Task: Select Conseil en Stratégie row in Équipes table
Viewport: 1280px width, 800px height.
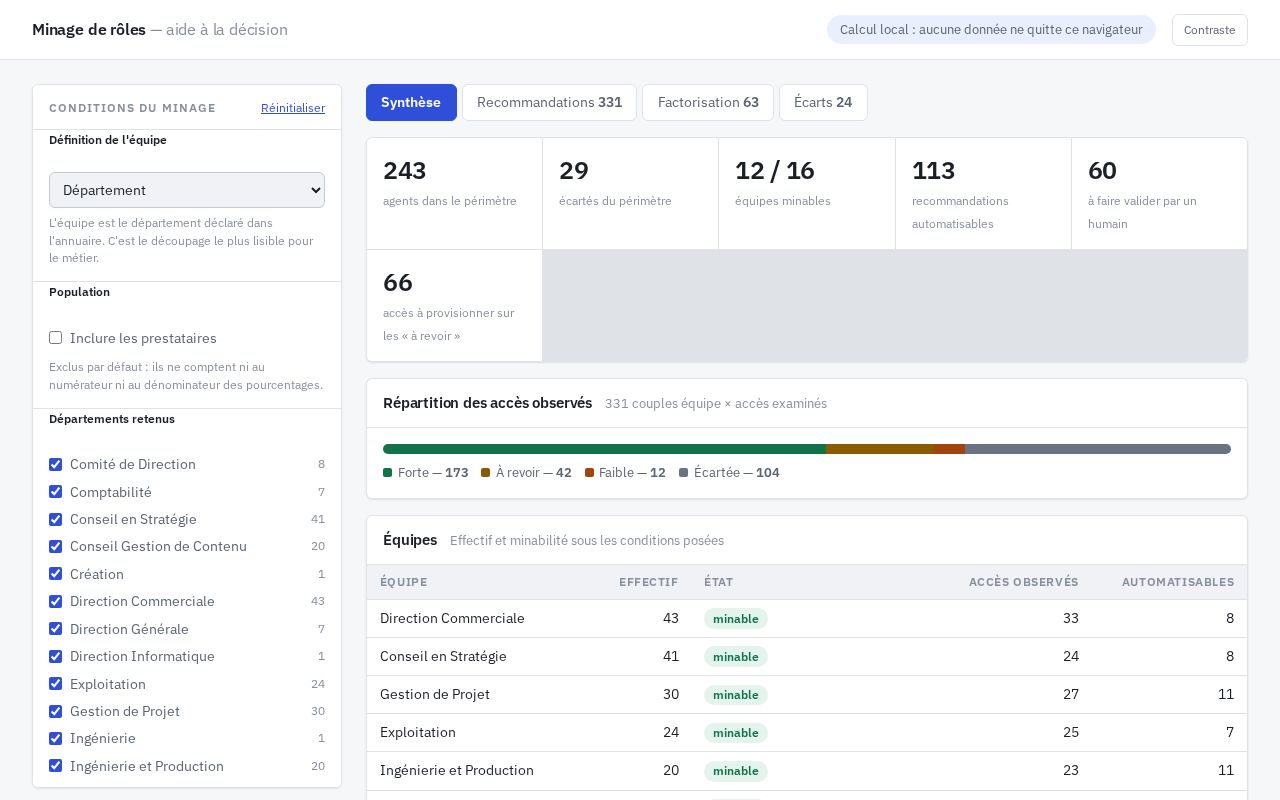Action: tap(807, 656)
